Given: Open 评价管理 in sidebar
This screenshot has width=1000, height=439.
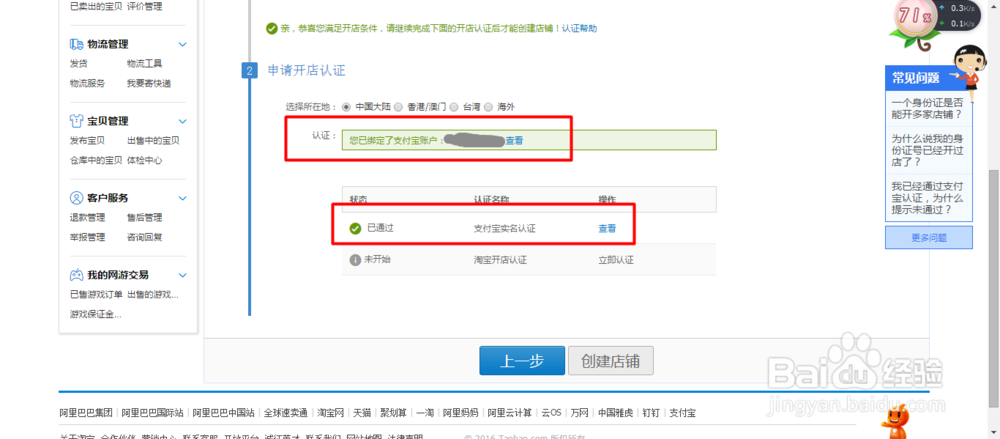Looking at the screenshot, I should [145, 6].
